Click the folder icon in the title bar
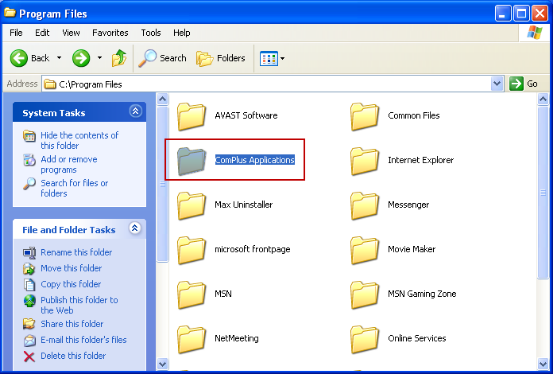Screen dimensions: 554x374 point(10,13)
